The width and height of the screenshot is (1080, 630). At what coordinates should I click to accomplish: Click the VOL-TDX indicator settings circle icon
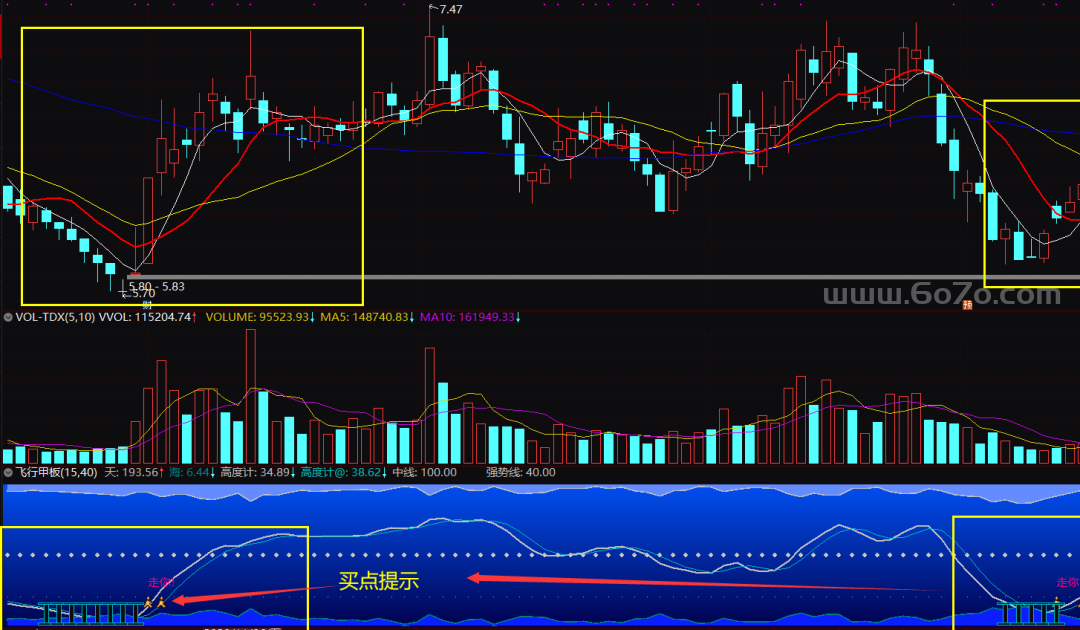8,317
